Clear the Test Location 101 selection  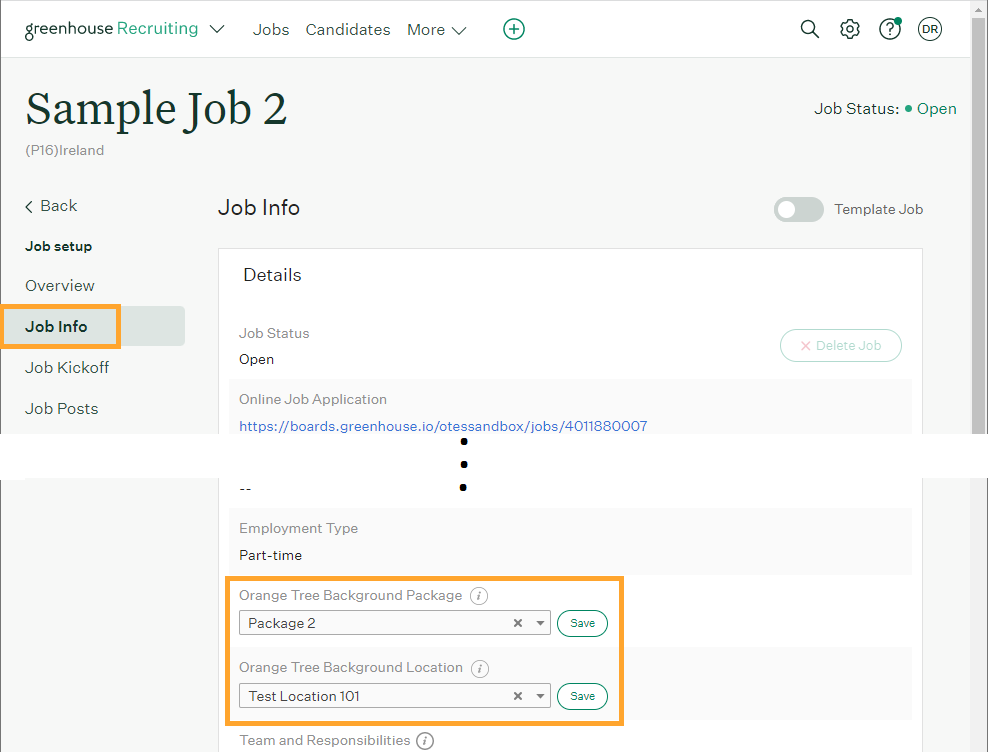click(518, 696)
